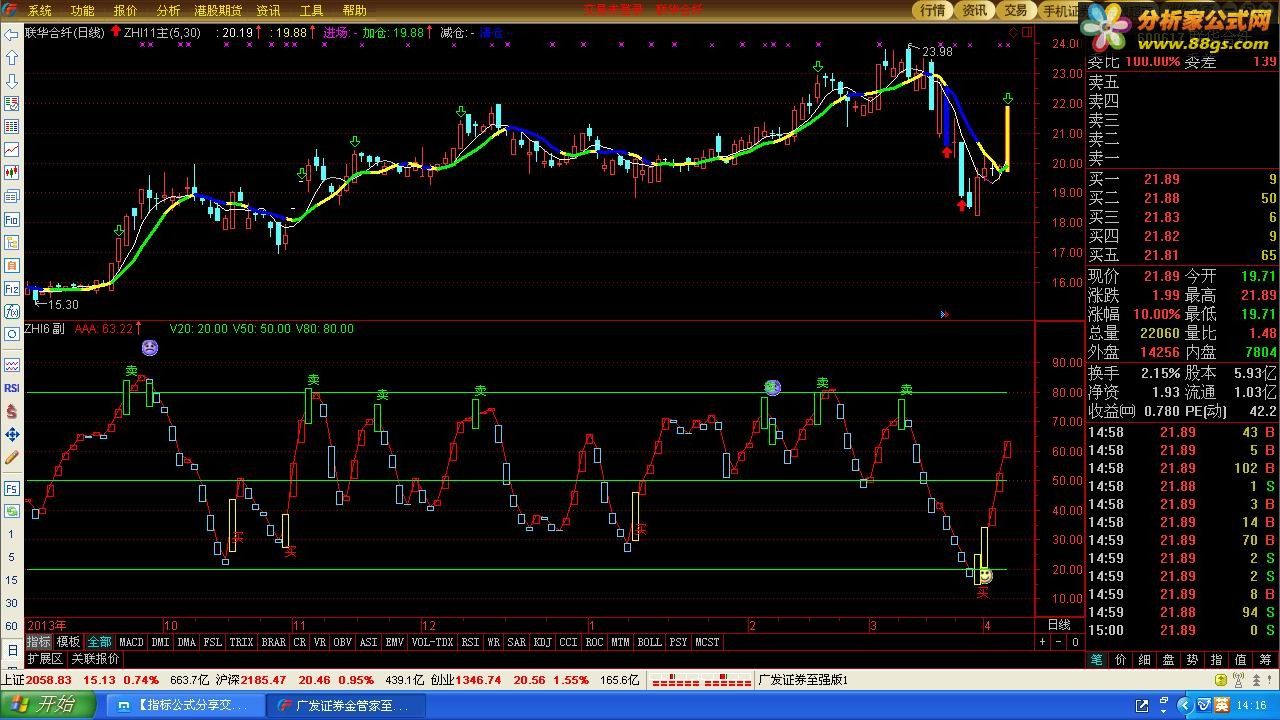Switch to the VOL-TDX indicator tab
Screen dimensions: 1280x720
(x=432, y=642)
